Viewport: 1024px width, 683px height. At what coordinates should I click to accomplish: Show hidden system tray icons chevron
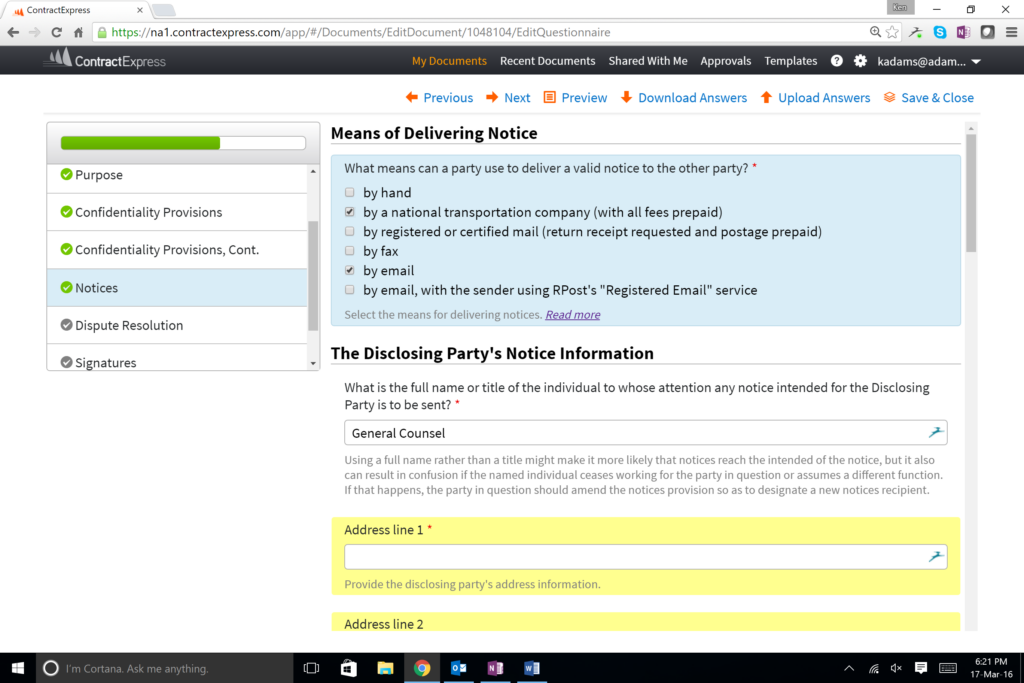pos(849,668)
